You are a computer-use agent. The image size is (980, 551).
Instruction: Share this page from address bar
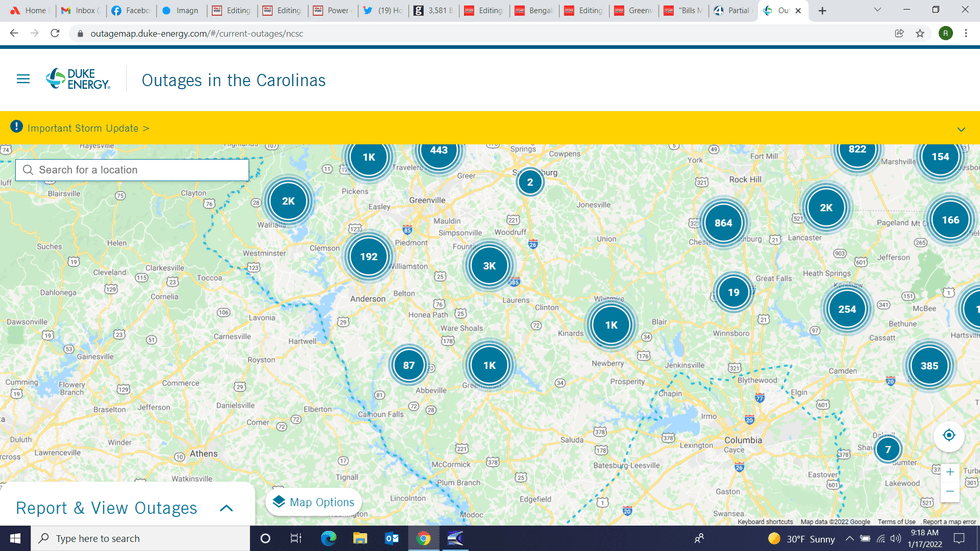coord(899,34)
